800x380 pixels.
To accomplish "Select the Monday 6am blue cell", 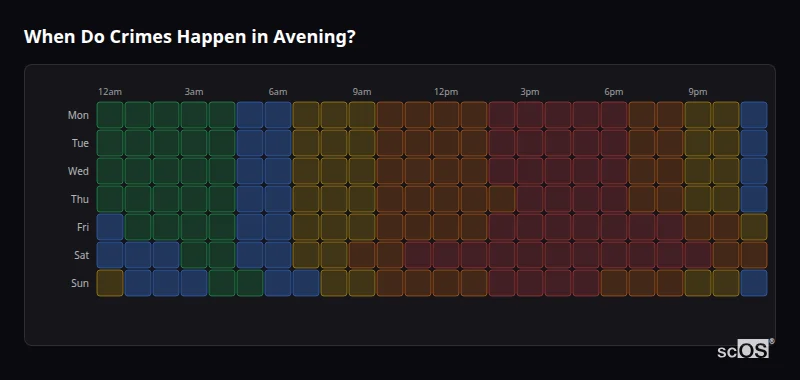I will [278, 115].
